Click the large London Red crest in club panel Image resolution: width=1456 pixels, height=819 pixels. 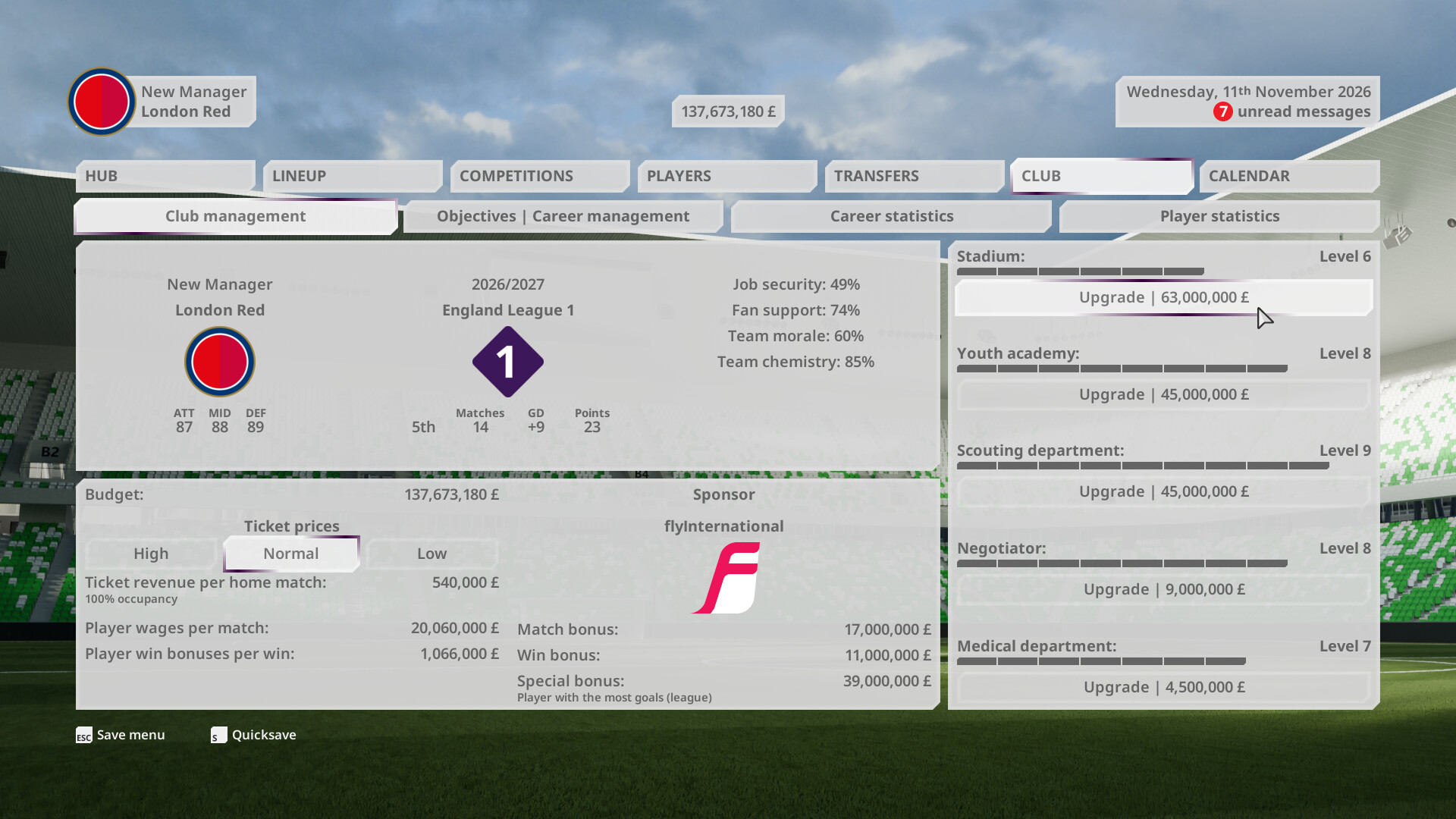tap(220, 362)
